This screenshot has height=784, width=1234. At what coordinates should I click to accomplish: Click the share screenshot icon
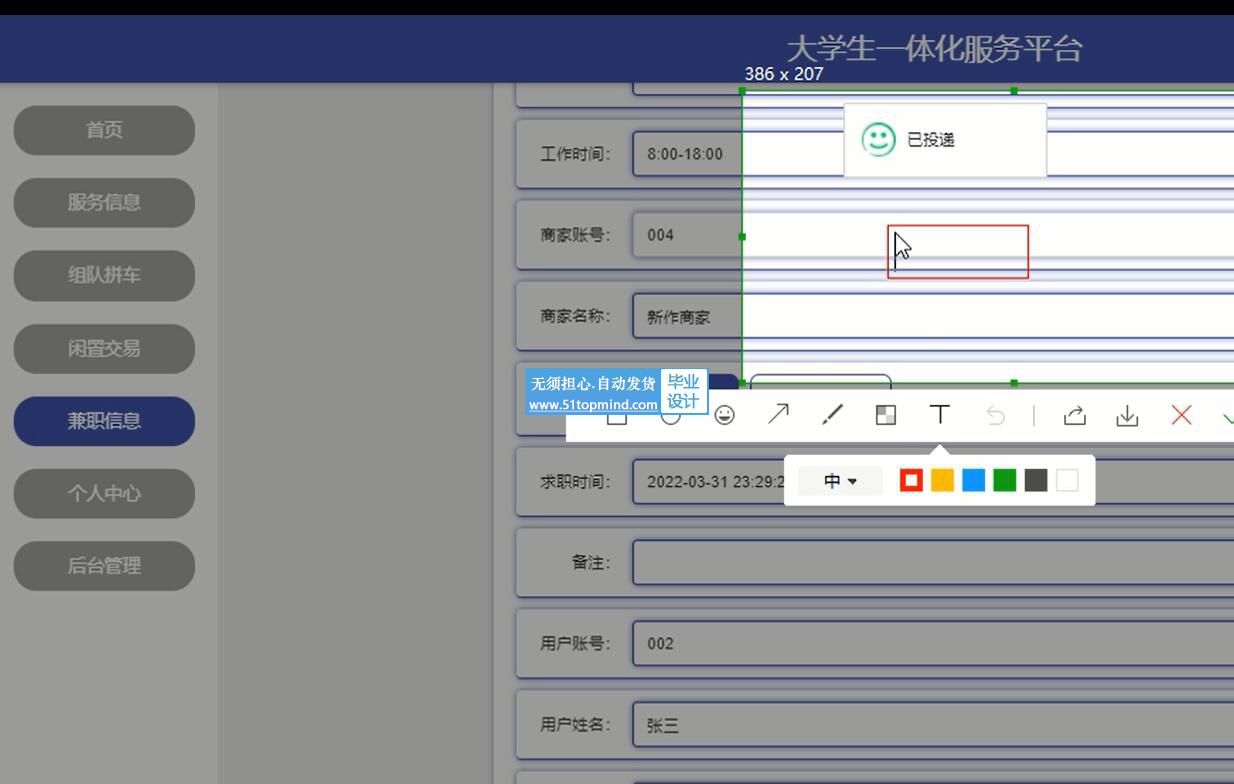[x=1074, y=414]
